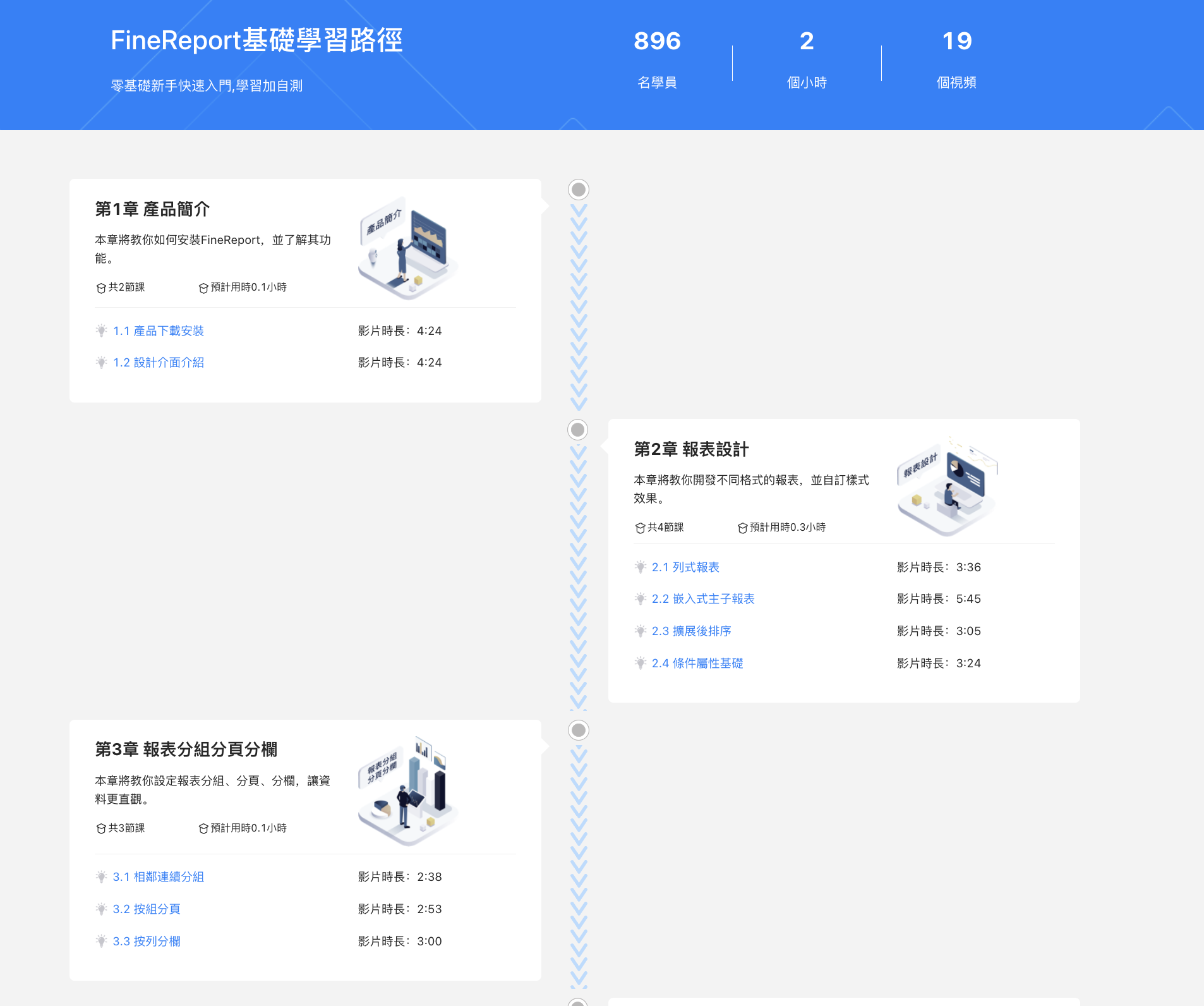Click the time icon next to 預計用時0.1小時 in chapter 1
1204x1006 pixels.
click(203, 288)
